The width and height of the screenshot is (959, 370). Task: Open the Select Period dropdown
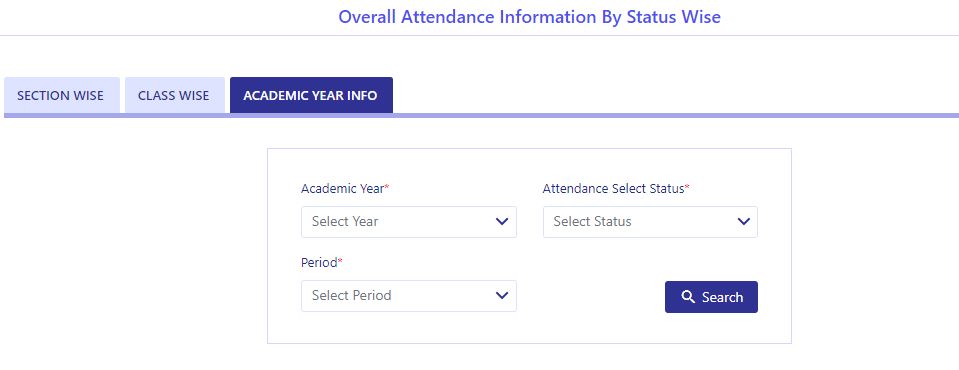409,296
